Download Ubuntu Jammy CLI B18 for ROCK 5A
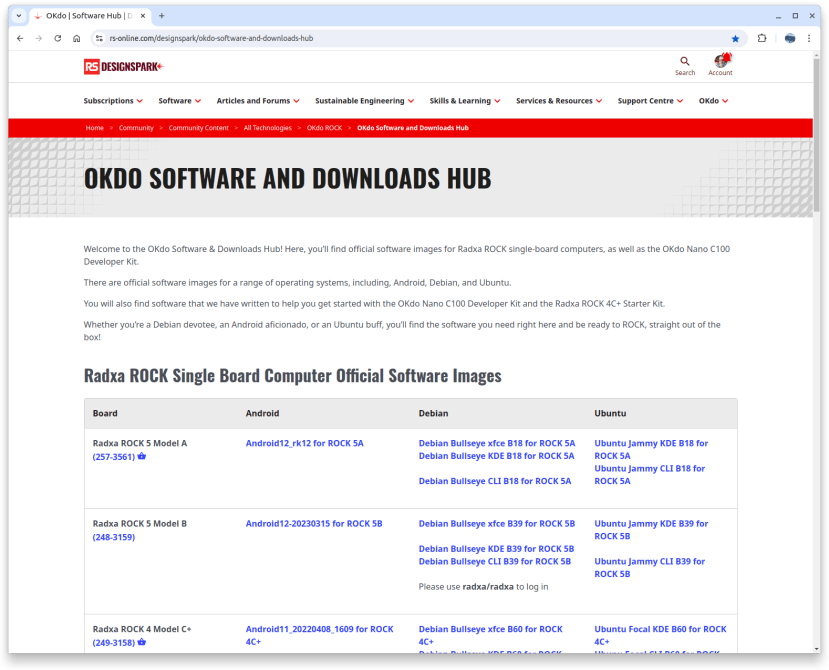The image size is (829, 670). point(650,475)
